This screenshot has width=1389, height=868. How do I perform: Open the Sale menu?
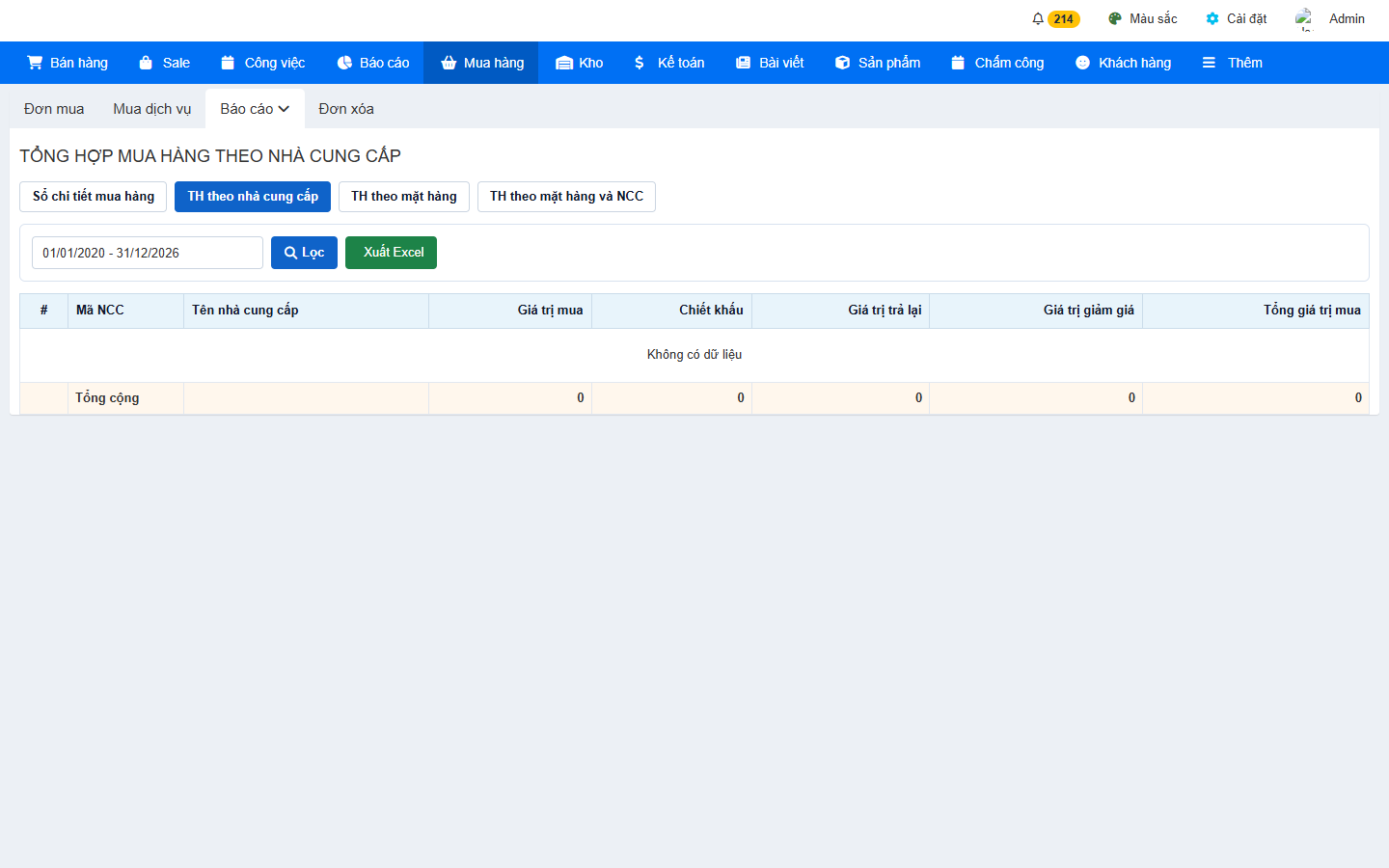pyautogui.click(x=164, y=63)
